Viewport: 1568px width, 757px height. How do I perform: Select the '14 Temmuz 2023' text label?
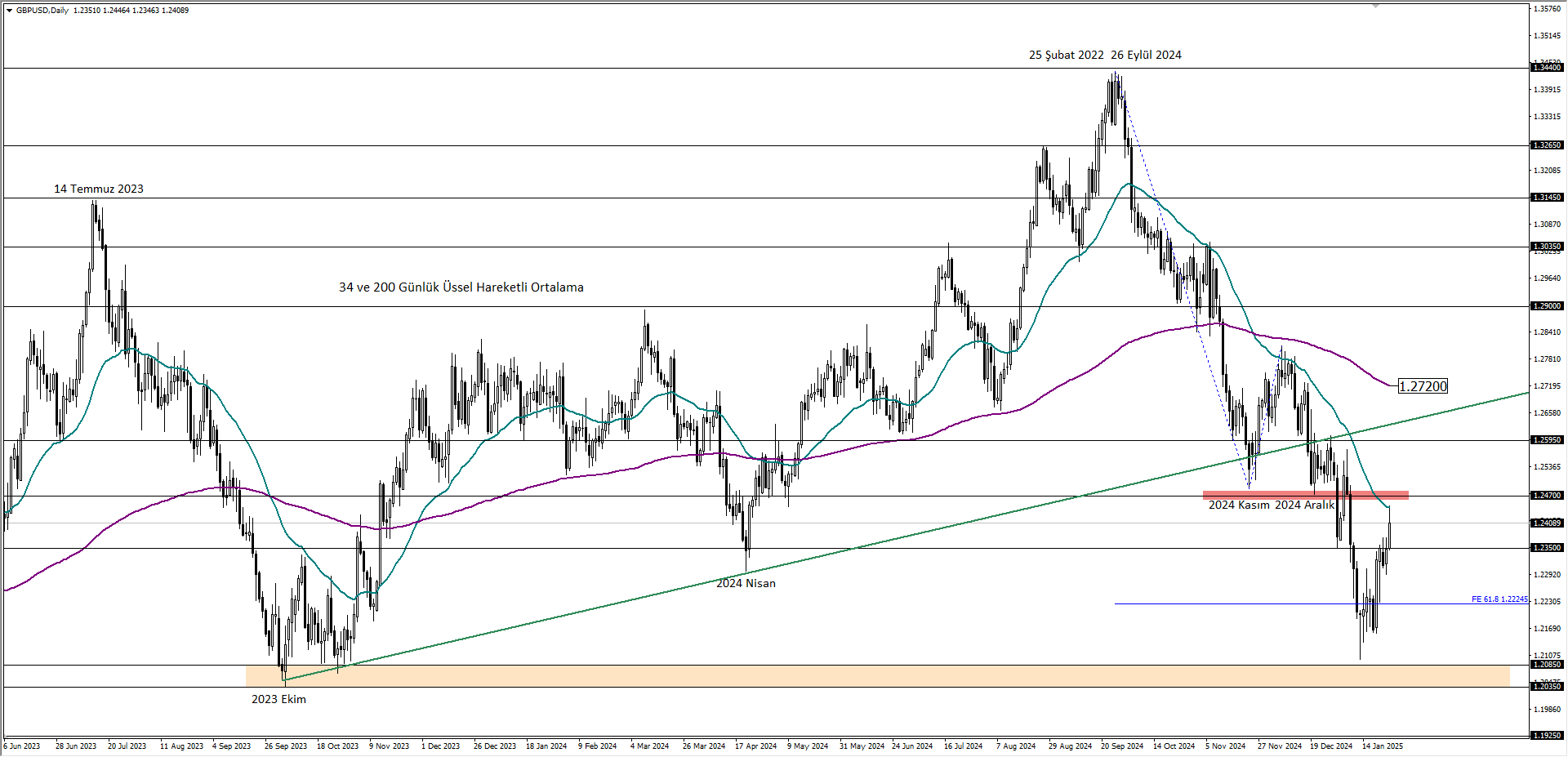pos(99,189)
